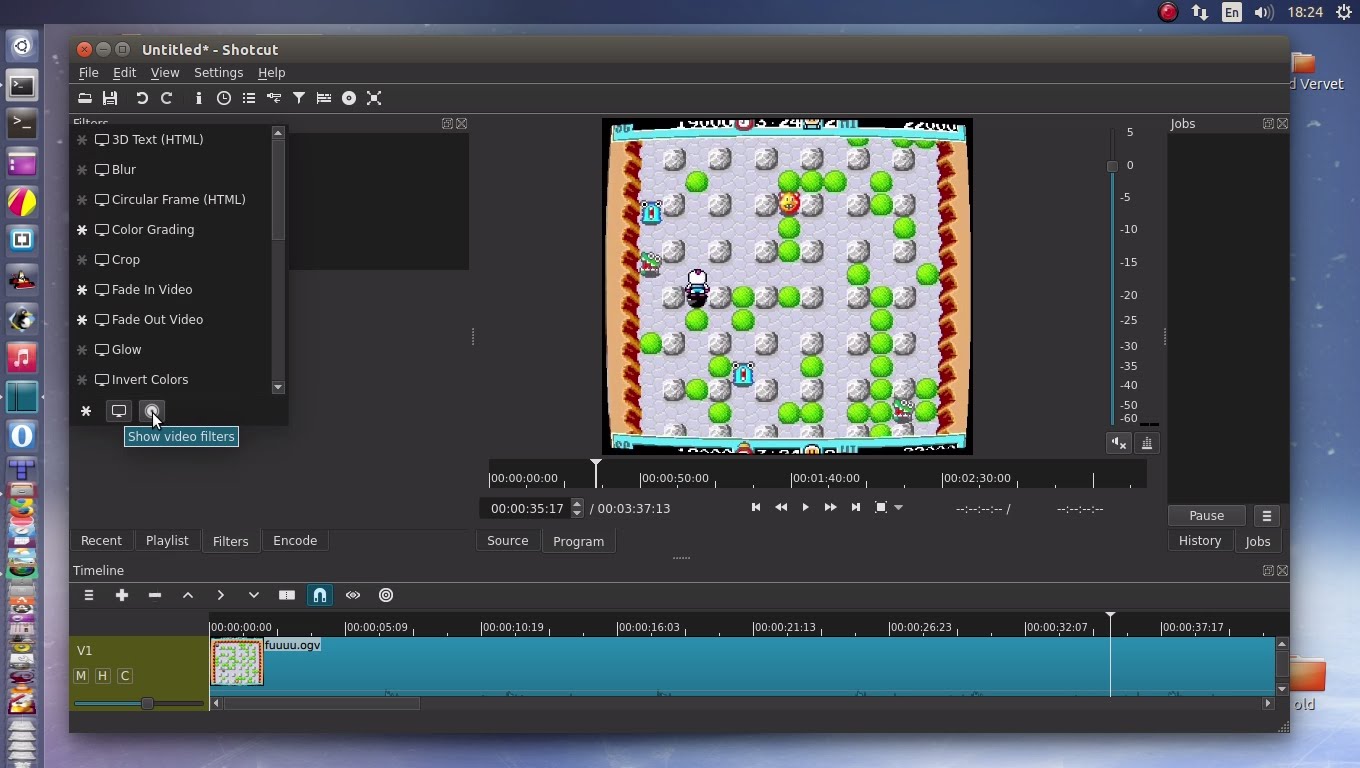This screenshot has width=1360, height=768.
Task: Split clip at the playhead
Action: (287, 595)
